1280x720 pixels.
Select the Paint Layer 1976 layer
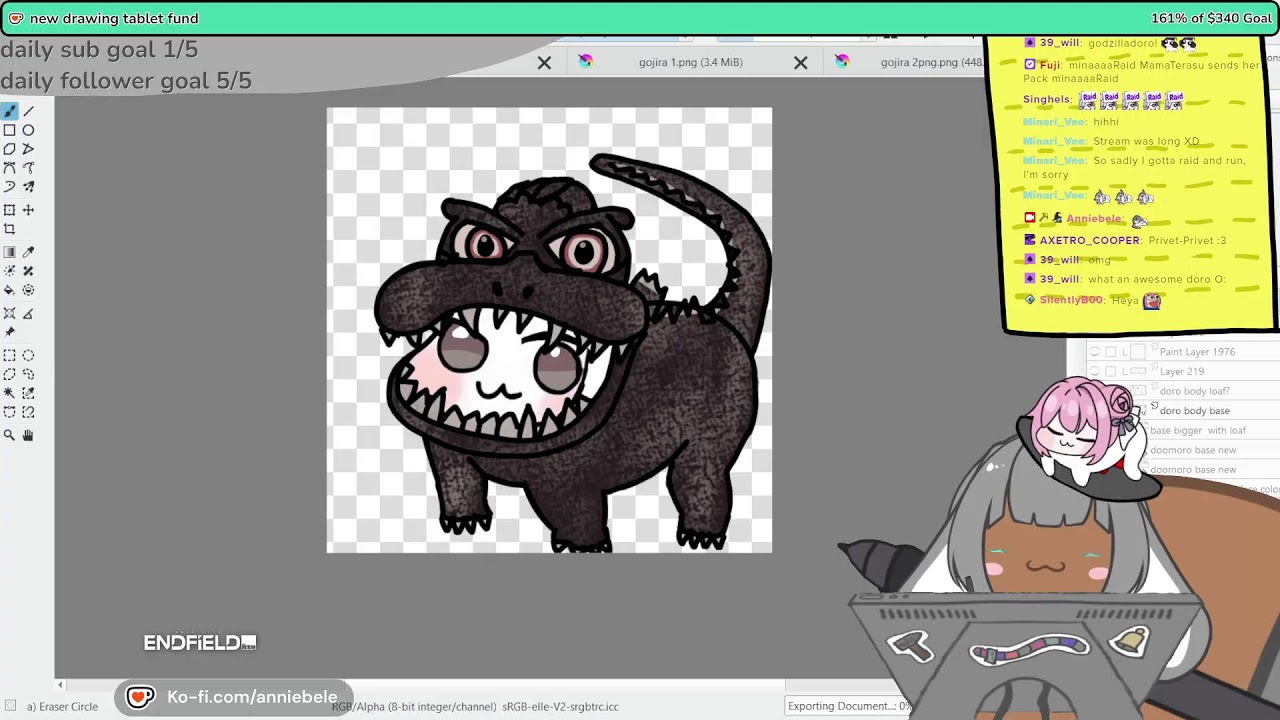tap(1197, 352)
